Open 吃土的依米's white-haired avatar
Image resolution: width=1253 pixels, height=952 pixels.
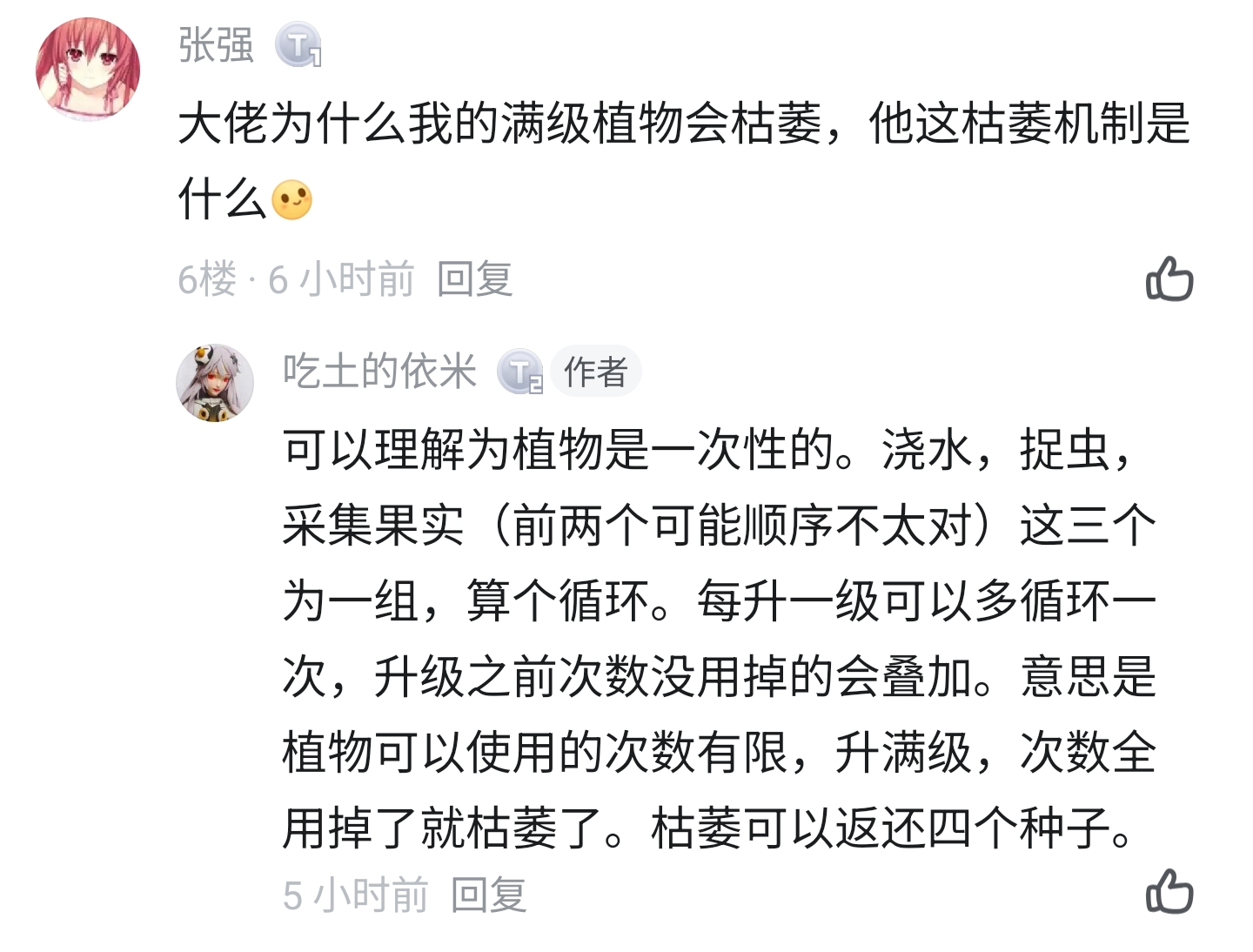coord(215,383)
